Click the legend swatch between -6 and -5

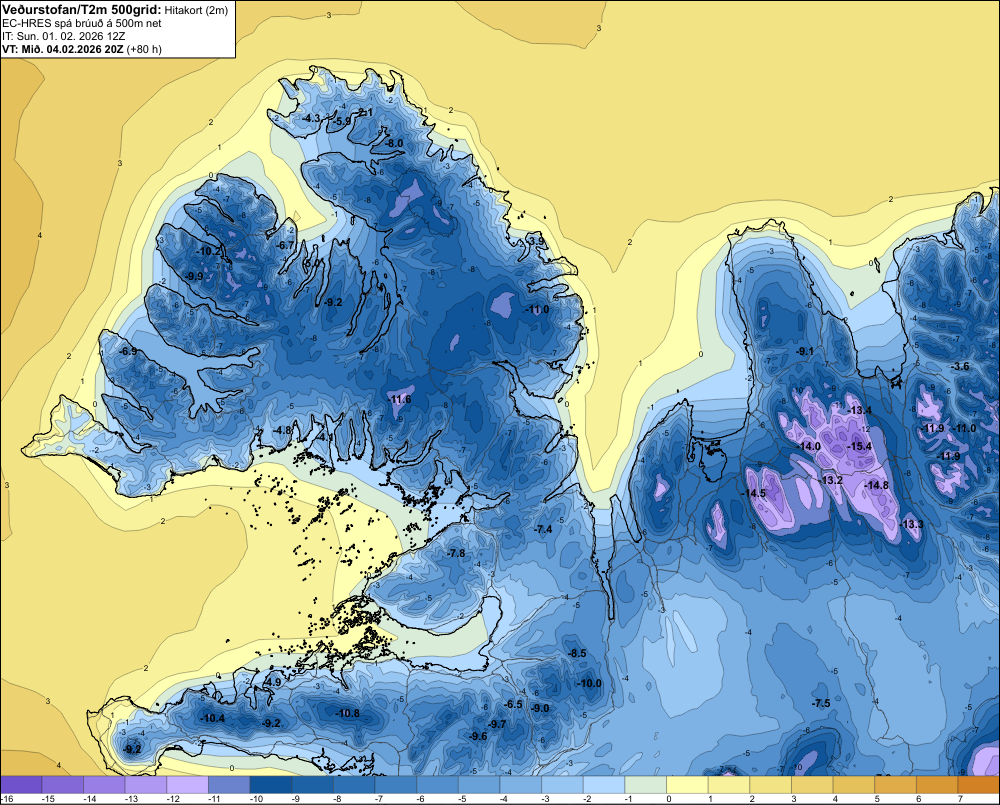tap(438, 785)
